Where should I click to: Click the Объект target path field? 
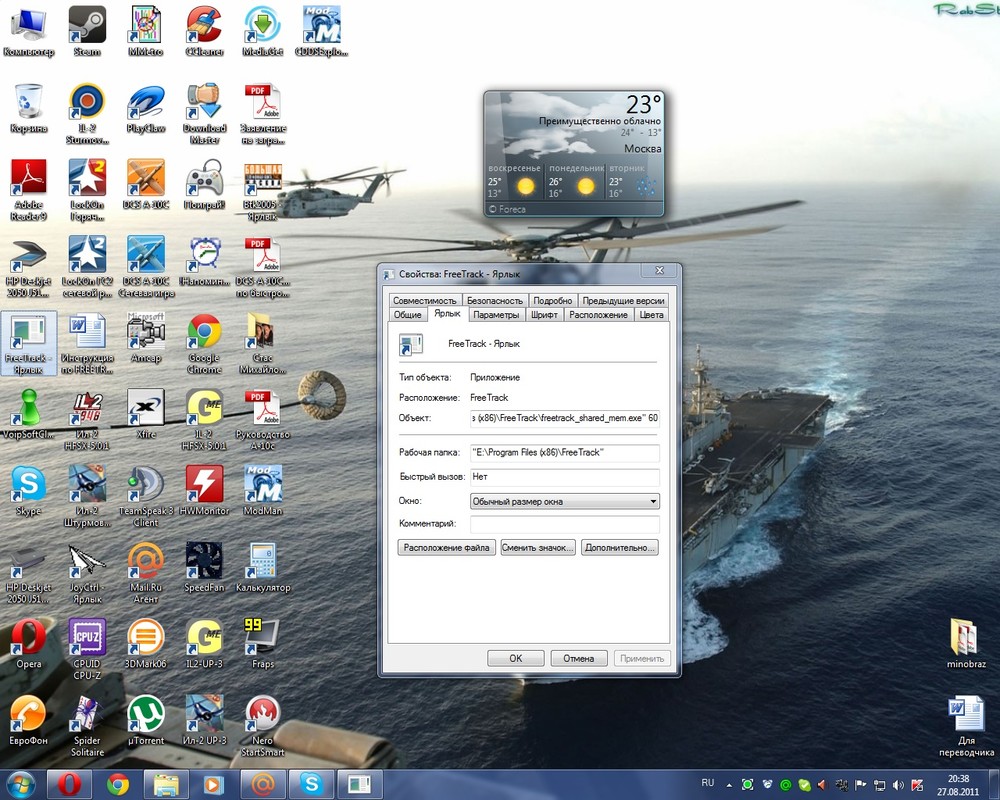[x=564, y=417]
